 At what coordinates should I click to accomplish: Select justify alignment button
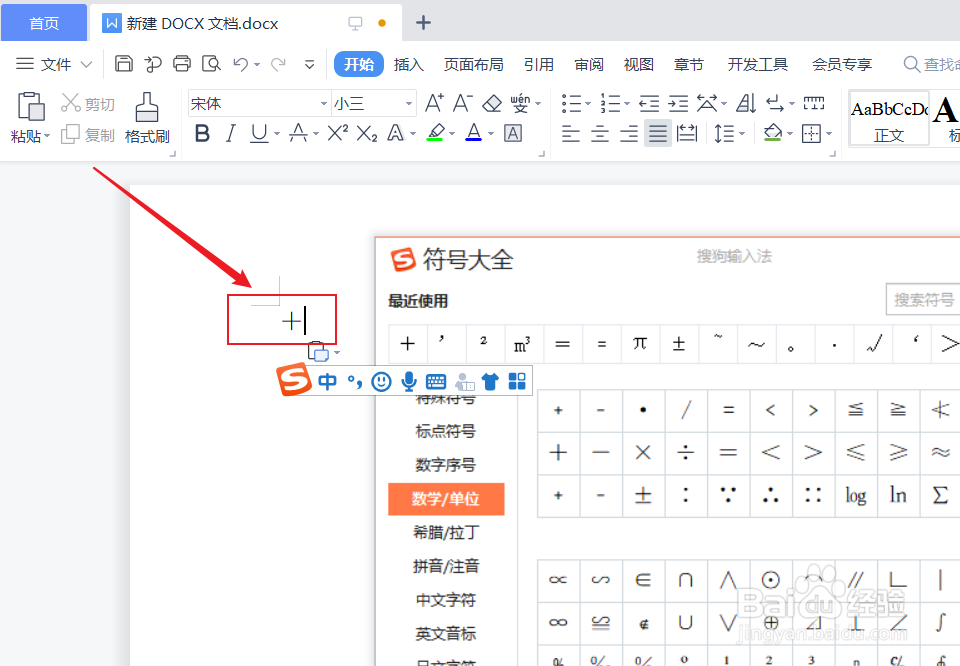coord(658,133)
